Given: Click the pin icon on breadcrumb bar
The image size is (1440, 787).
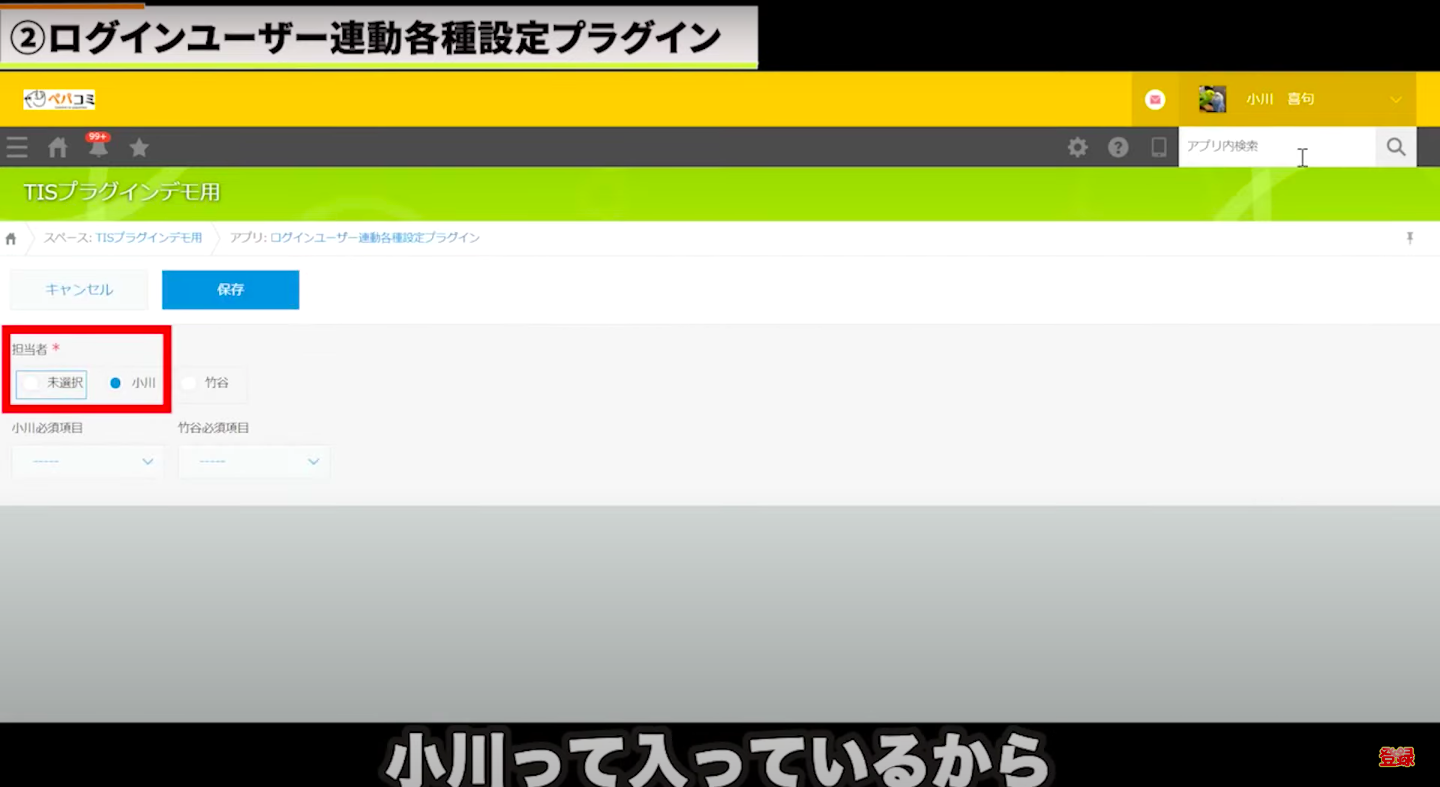Looking at the screenshot, I should pos(1410,238).
